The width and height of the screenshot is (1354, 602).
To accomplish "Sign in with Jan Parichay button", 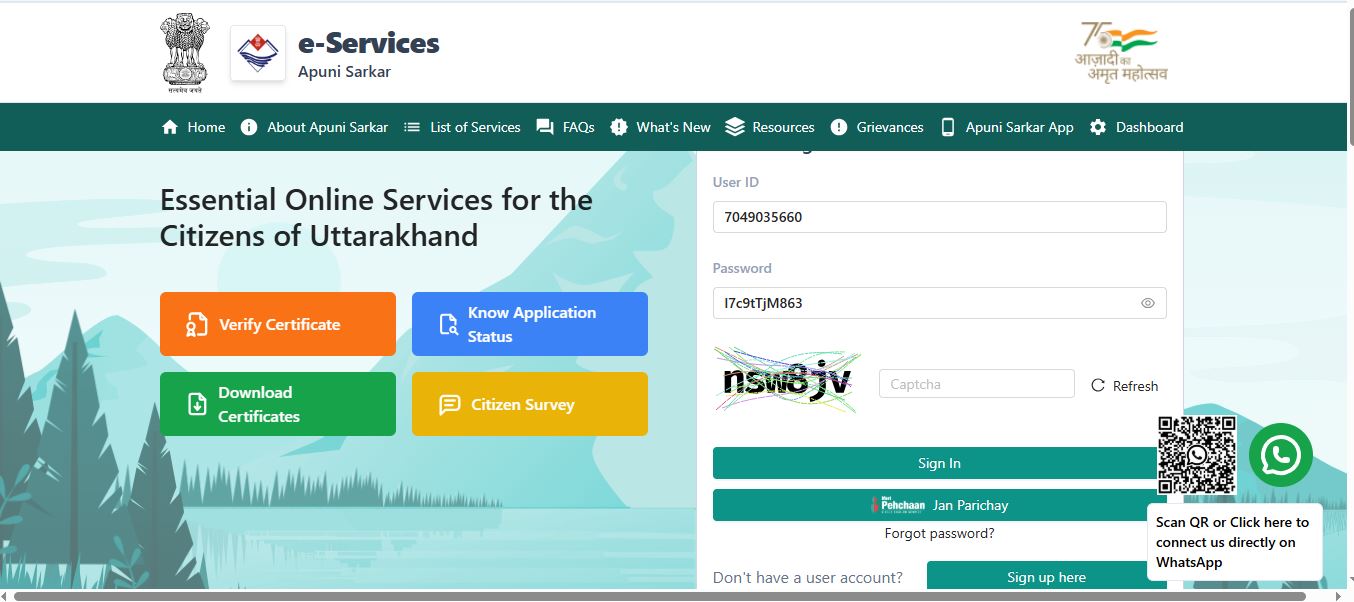I will click(x=939, y=505).
